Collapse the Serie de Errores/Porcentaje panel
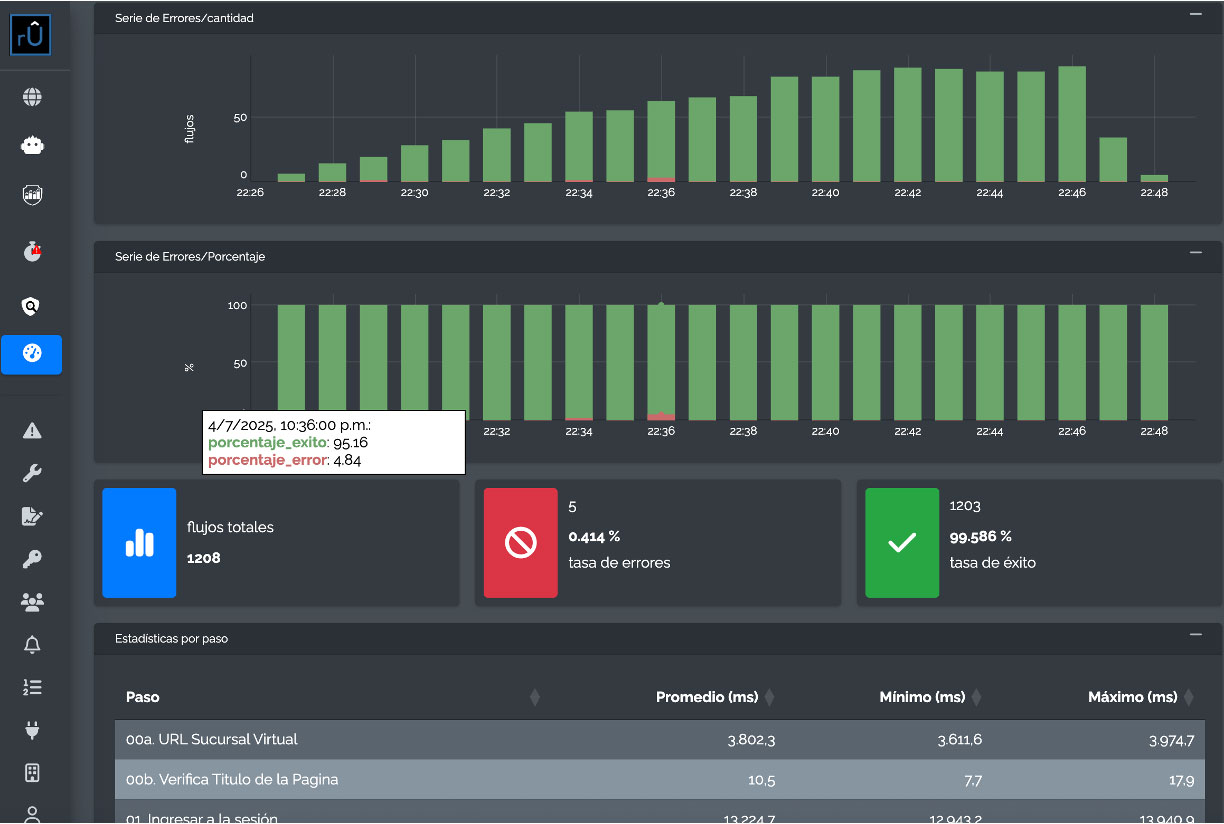 click(1195, 253)
